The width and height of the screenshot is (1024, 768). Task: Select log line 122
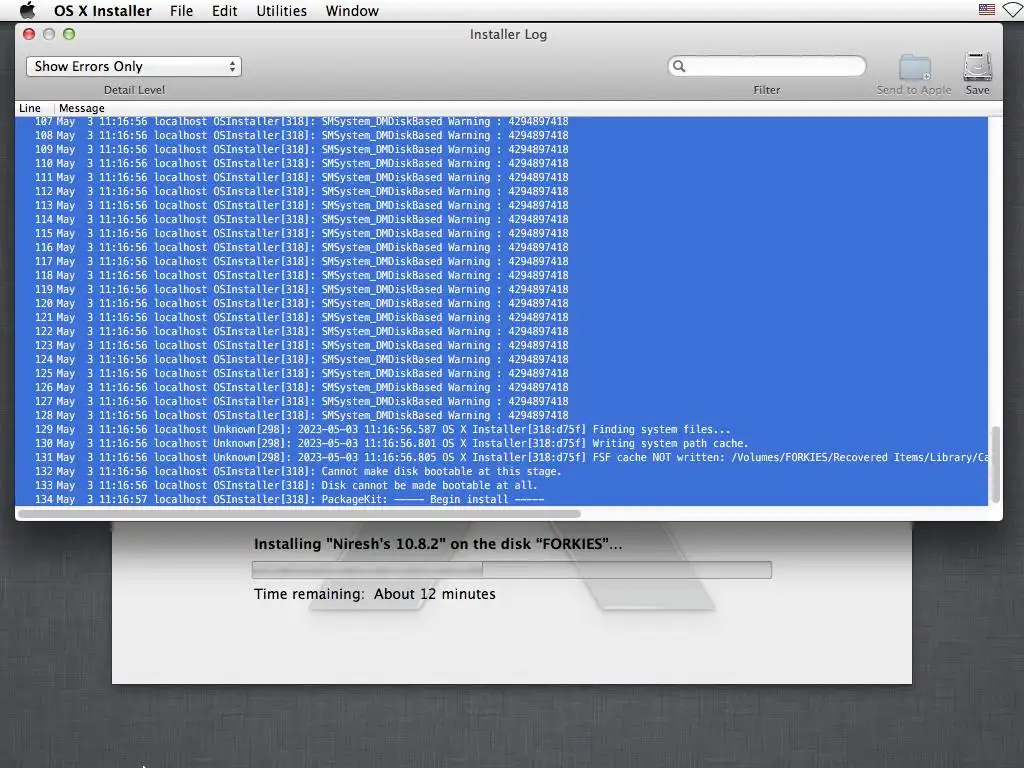click(x=502, y=331)
